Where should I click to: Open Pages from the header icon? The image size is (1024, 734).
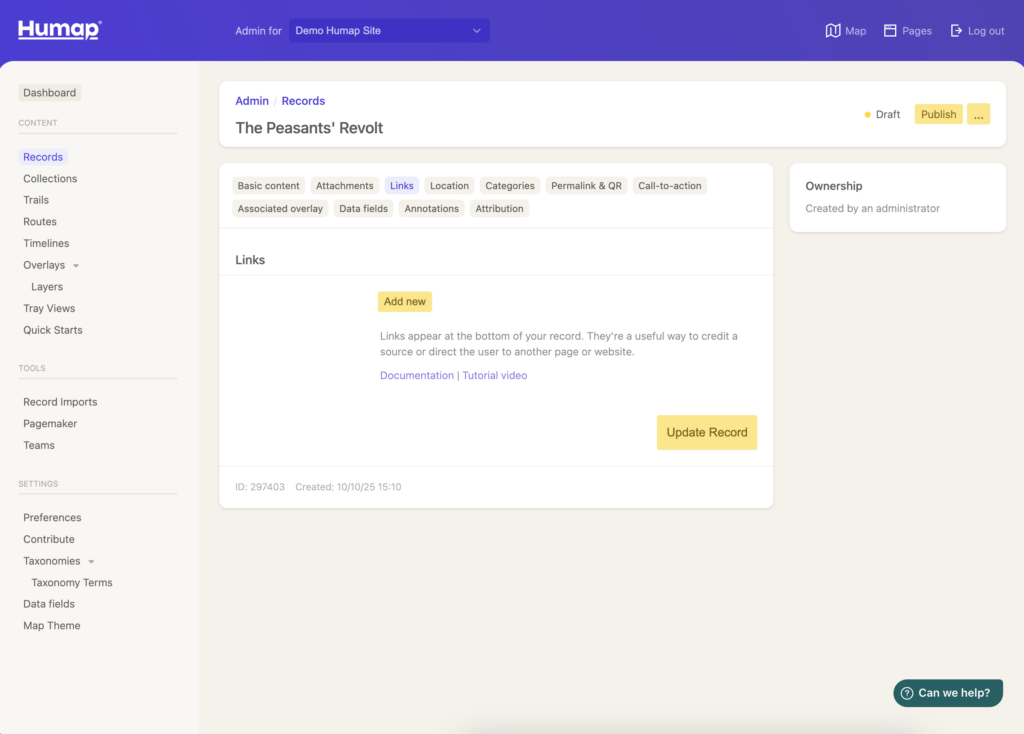890,31
